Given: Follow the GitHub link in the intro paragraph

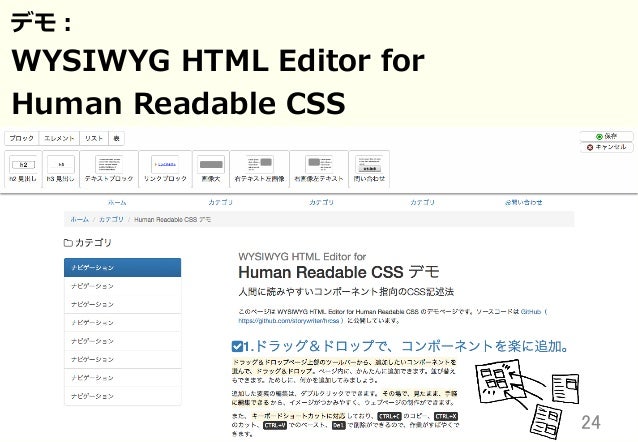Looking at the screenshot, I should [x=531, y=312].
